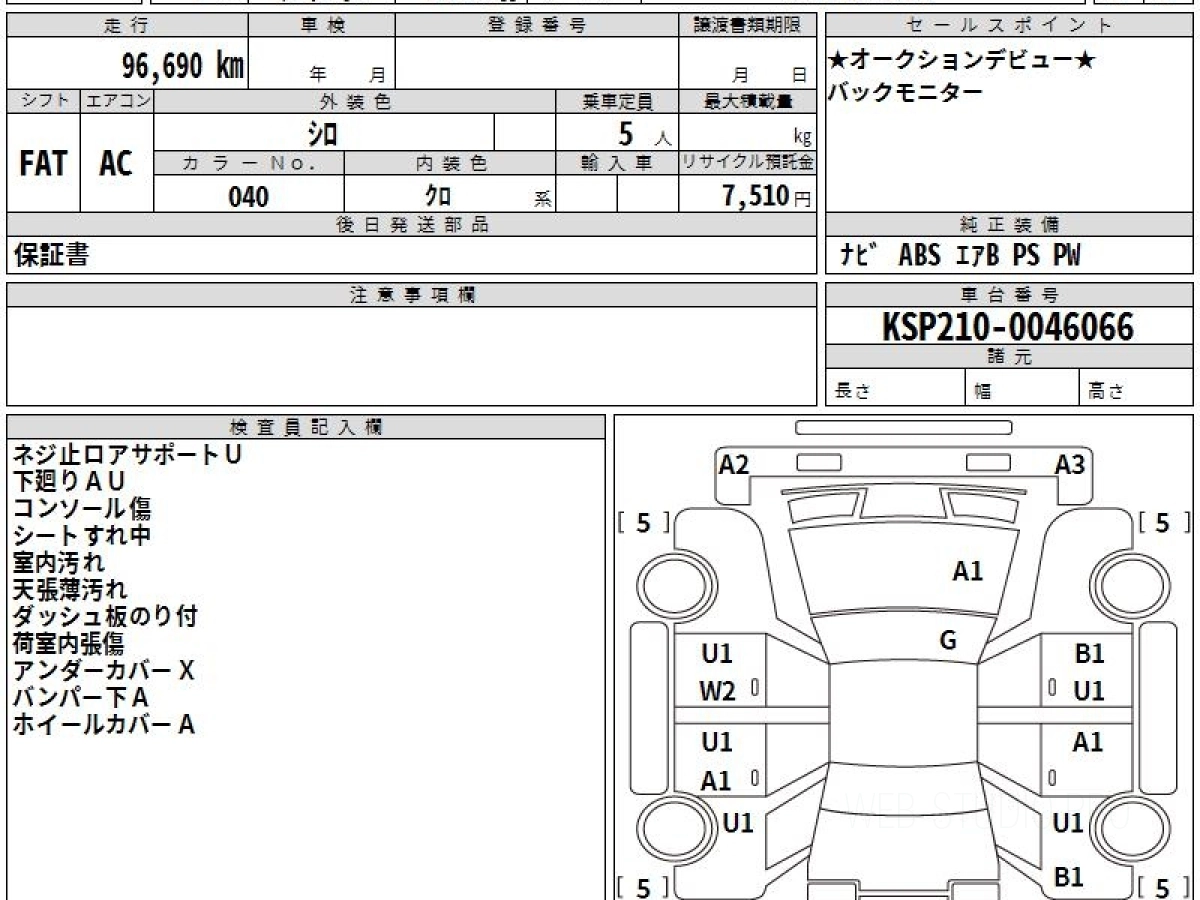Select the ★オークションデビュー★ sales point line

(x=962, y=61)
